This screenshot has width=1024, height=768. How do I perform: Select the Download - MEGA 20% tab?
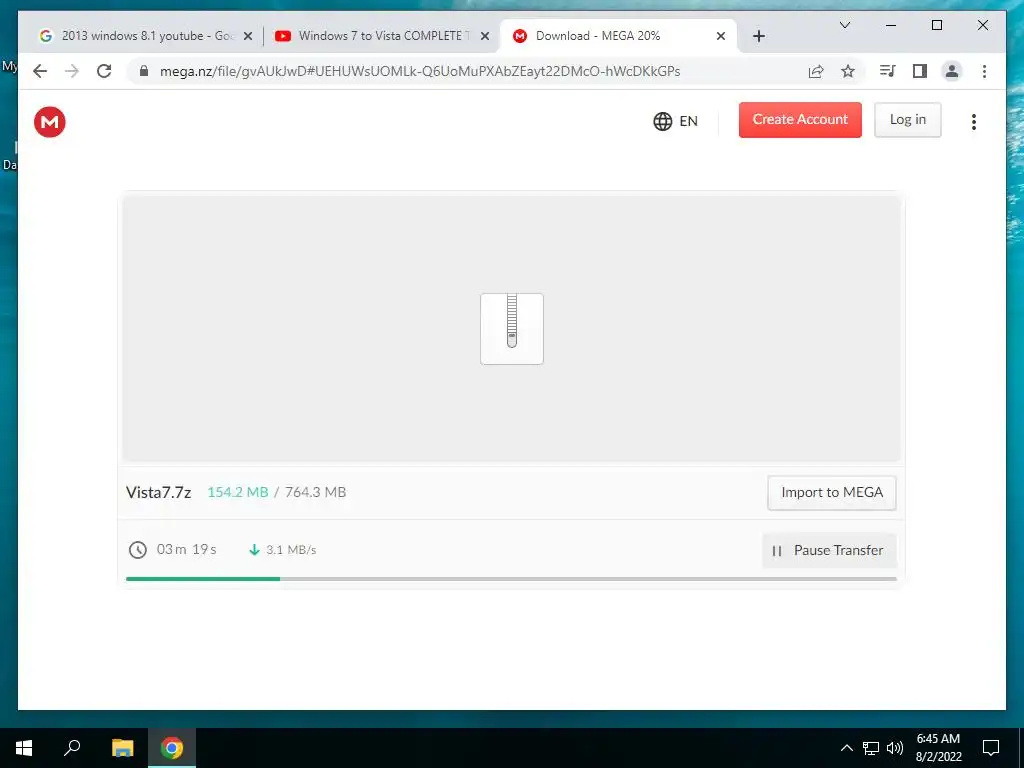[x=618, y=36]
